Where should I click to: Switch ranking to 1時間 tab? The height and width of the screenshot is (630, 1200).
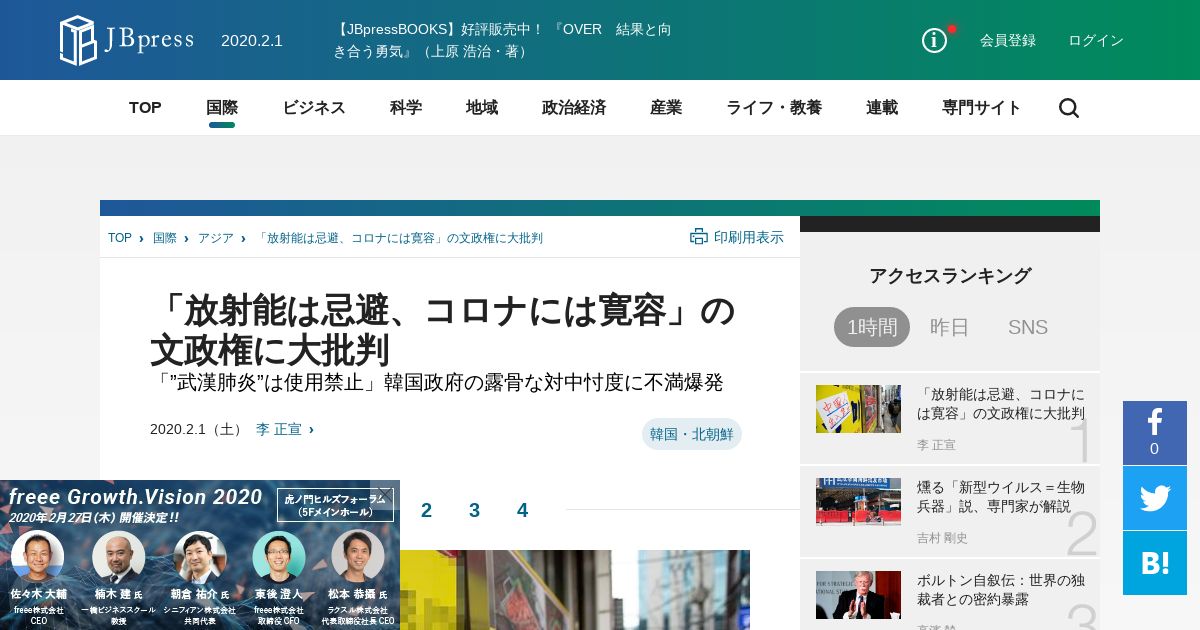tap(872, 327)
